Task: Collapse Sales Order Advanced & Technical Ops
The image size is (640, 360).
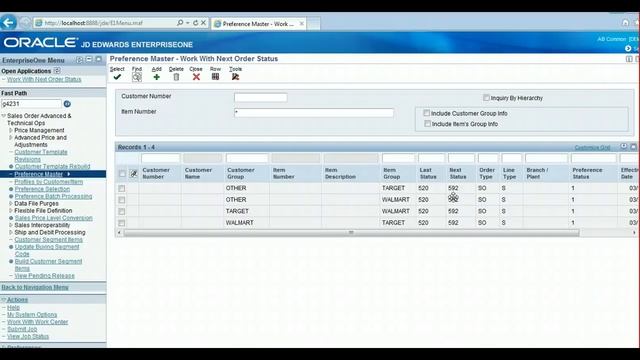Action: (x=4, y=116)
